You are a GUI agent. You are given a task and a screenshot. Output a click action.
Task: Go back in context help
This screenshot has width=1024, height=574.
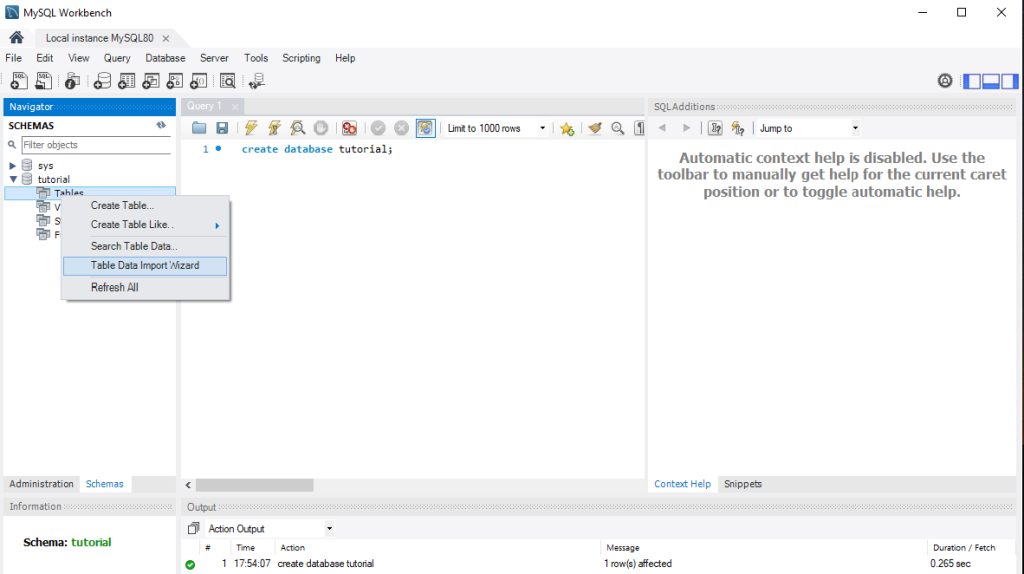point(662,128)
